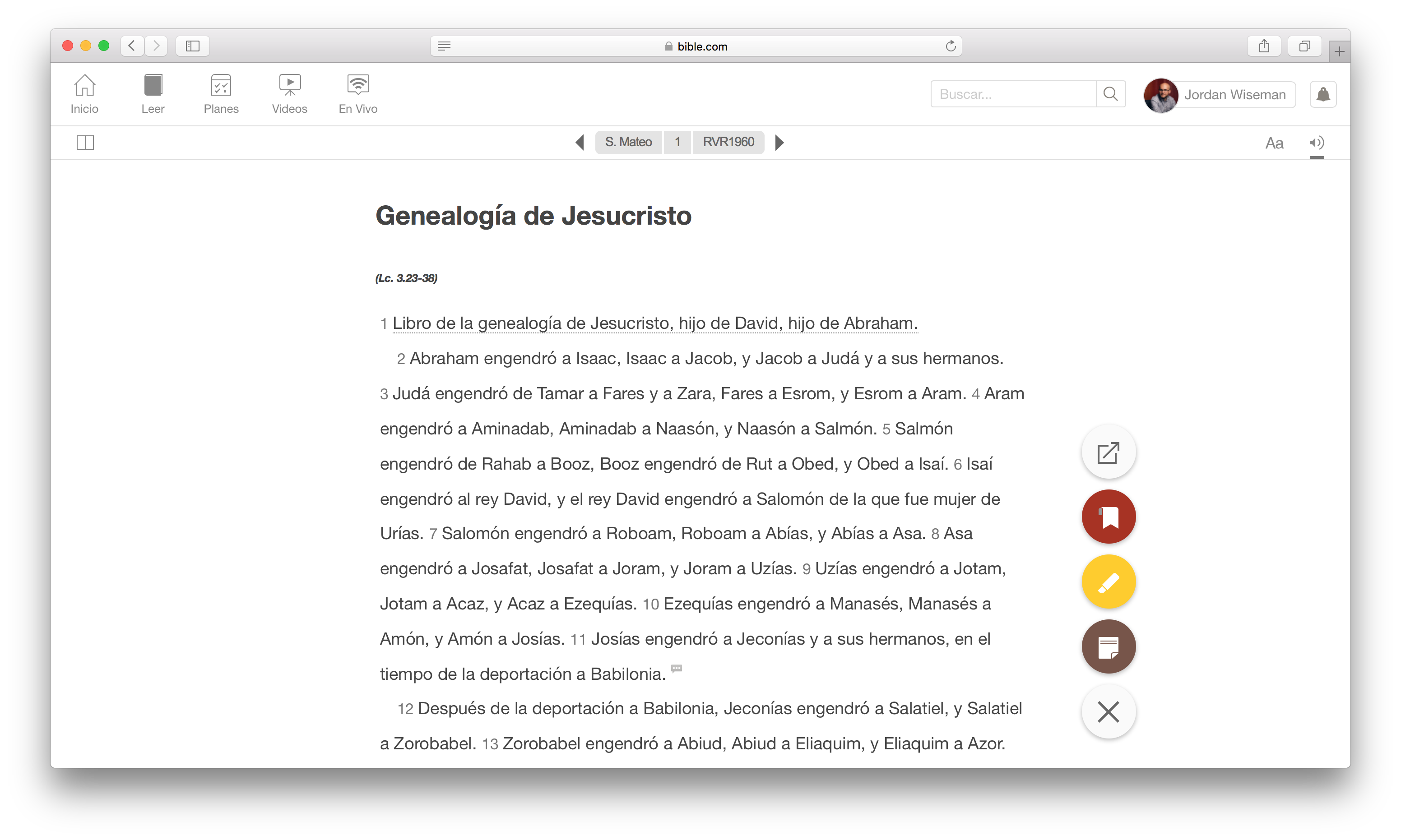1401x840 pixels.
Task: Open the RVR1960 version selector
Action: 728,142
